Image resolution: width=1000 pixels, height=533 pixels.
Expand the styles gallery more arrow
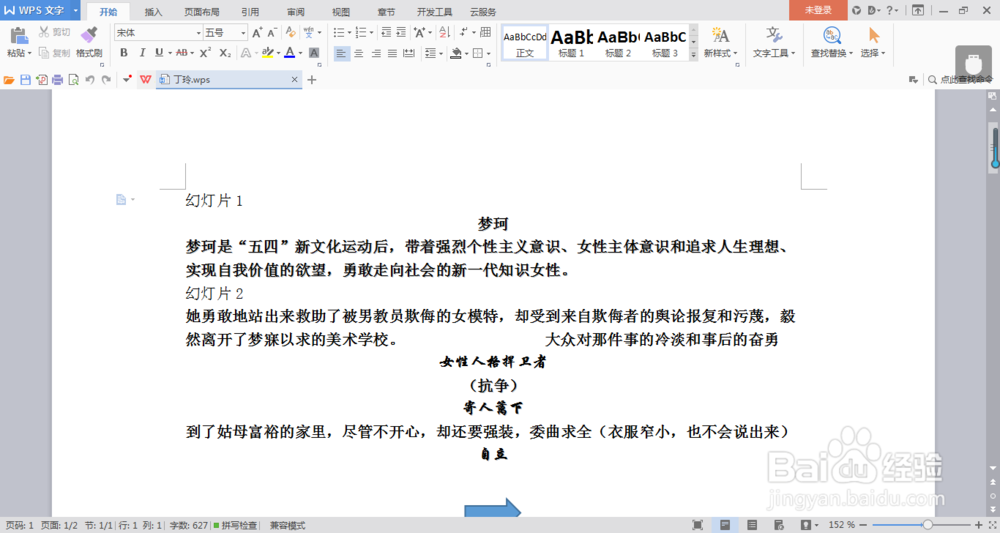(x=693, y=55)
